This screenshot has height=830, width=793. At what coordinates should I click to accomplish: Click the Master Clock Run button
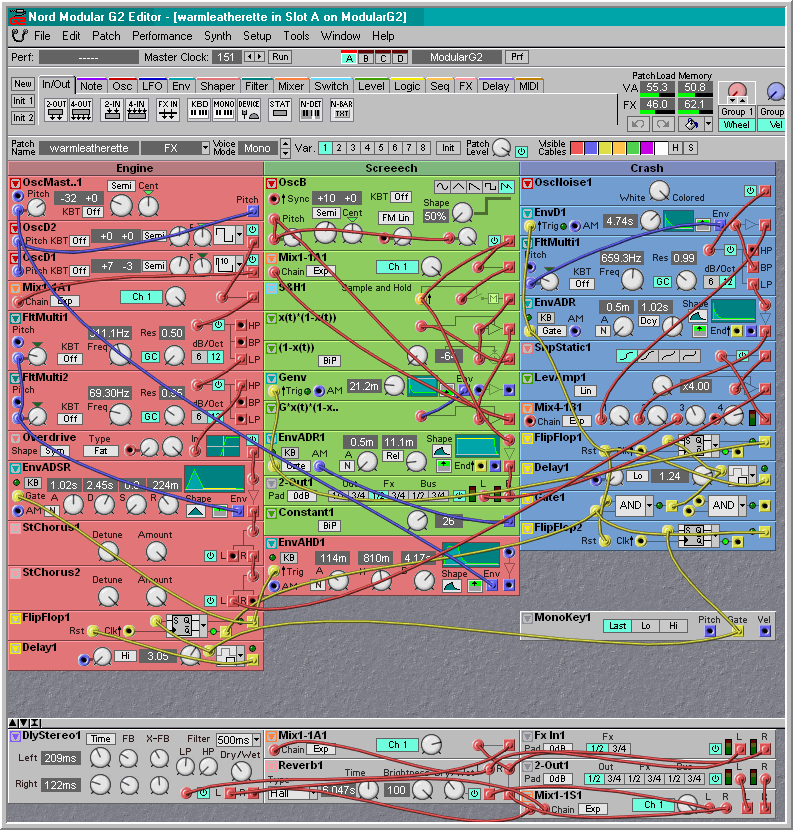pyautogui.click(x=281, y=57)
